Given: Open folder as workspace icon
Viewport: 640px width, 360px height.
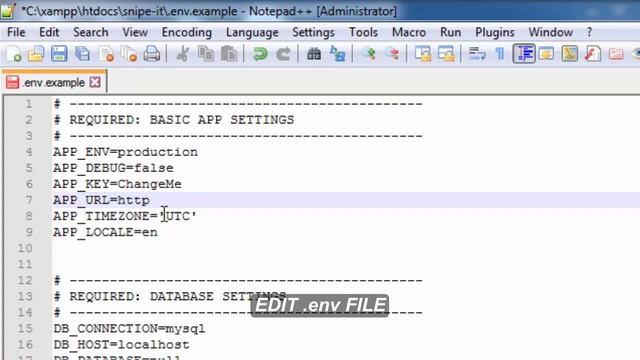Looking at the screenshot, I should tap(616, 54).
